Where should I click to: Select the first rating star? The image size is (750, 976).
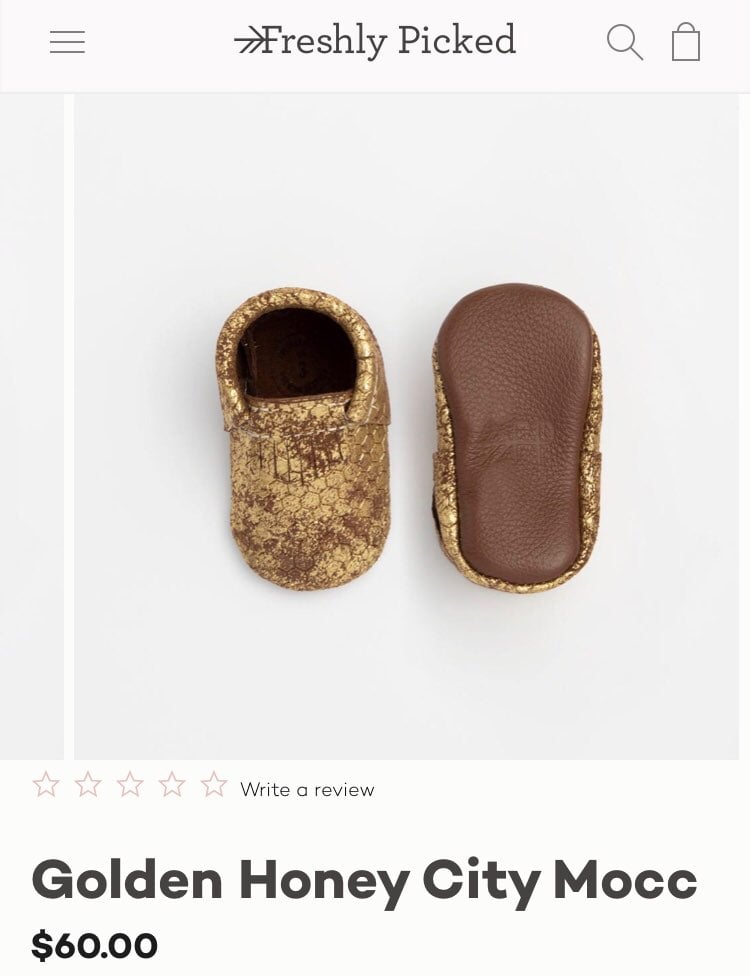[45, 784]
